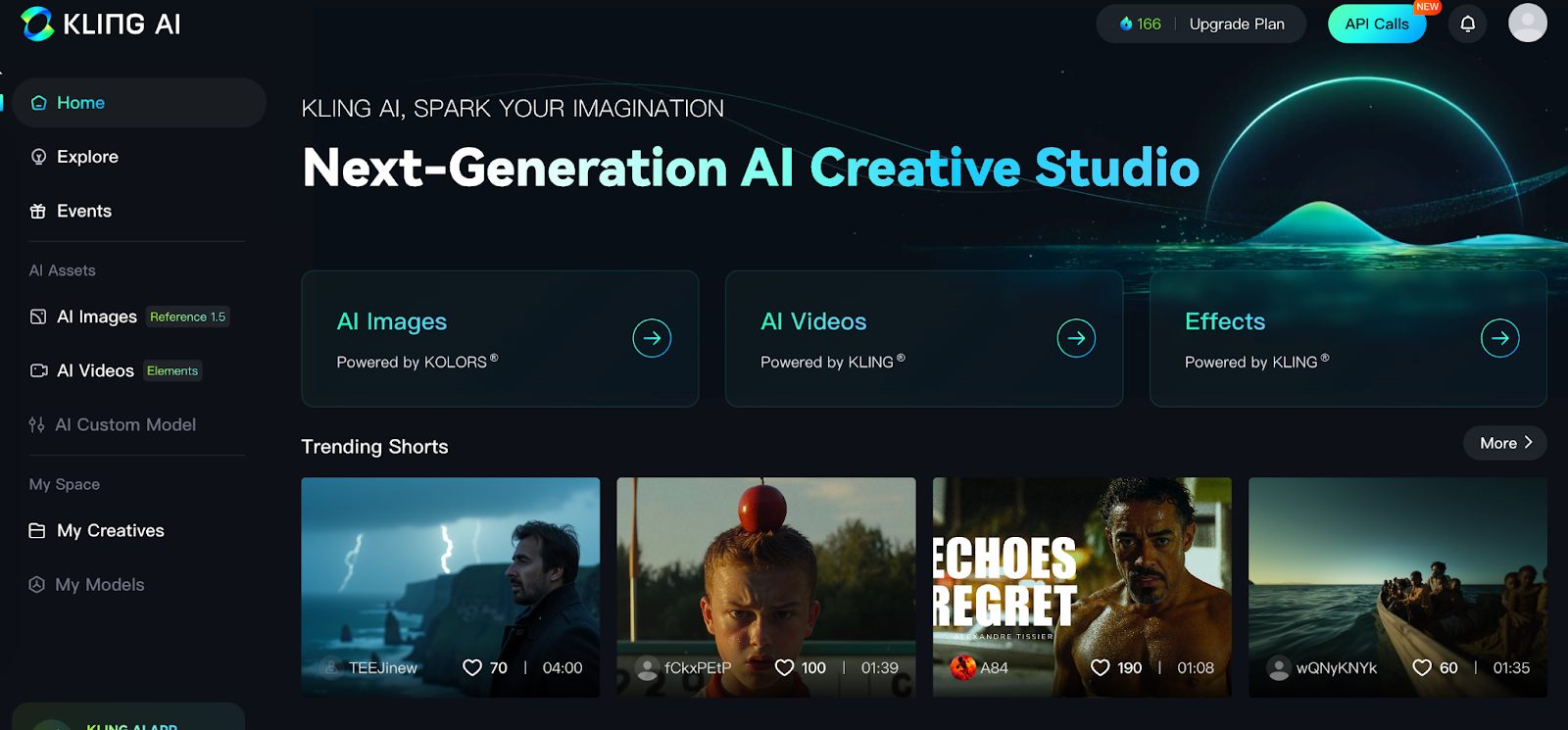
Task: Like the A84 short with heart icon
Action: point(1101,667)
